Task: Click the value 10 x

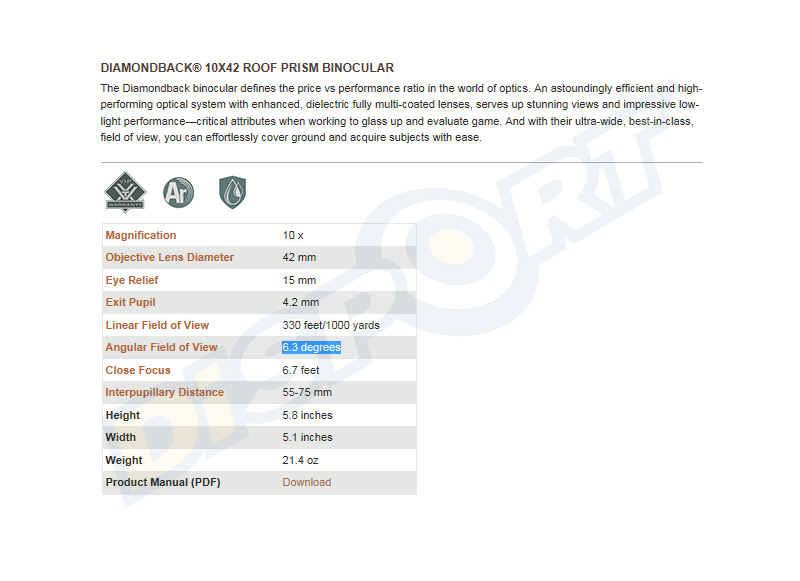Action: click(x=293, y=235)
